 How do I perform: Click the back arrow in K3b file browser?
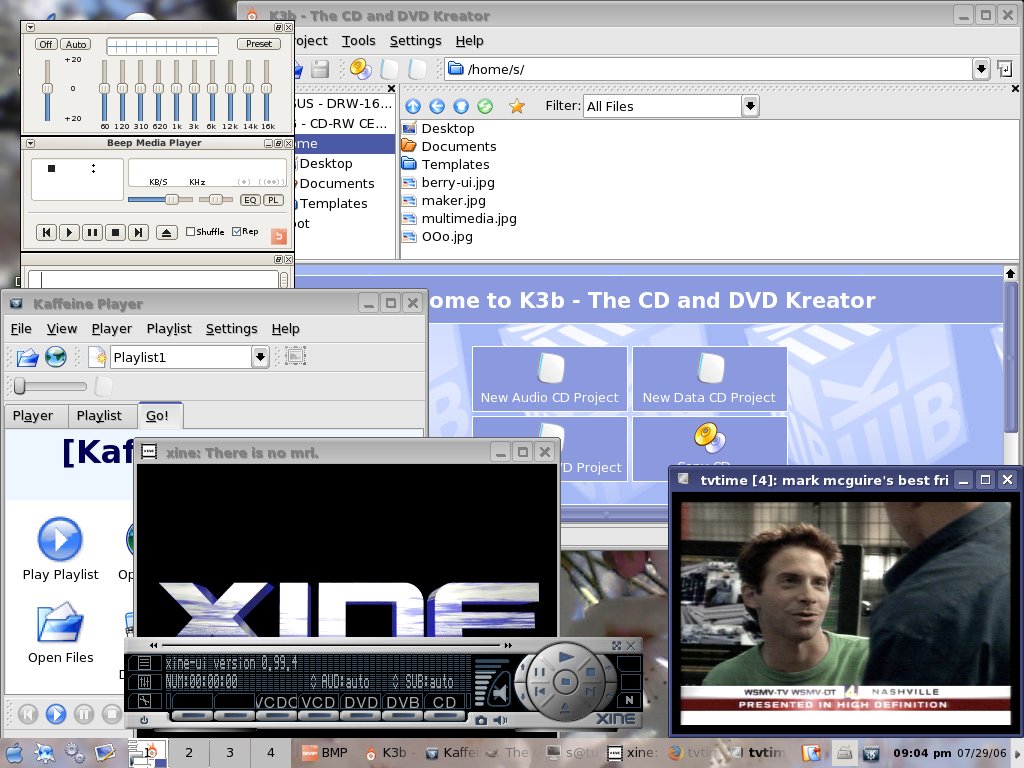point(437,106)
